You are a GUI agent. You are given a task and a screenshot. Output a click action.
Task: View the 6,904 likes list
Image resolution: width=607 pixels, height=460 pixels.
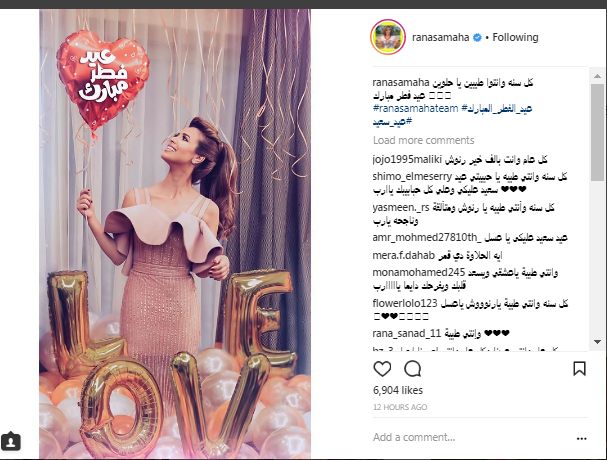pyautogui.click(x=398, y=390)
